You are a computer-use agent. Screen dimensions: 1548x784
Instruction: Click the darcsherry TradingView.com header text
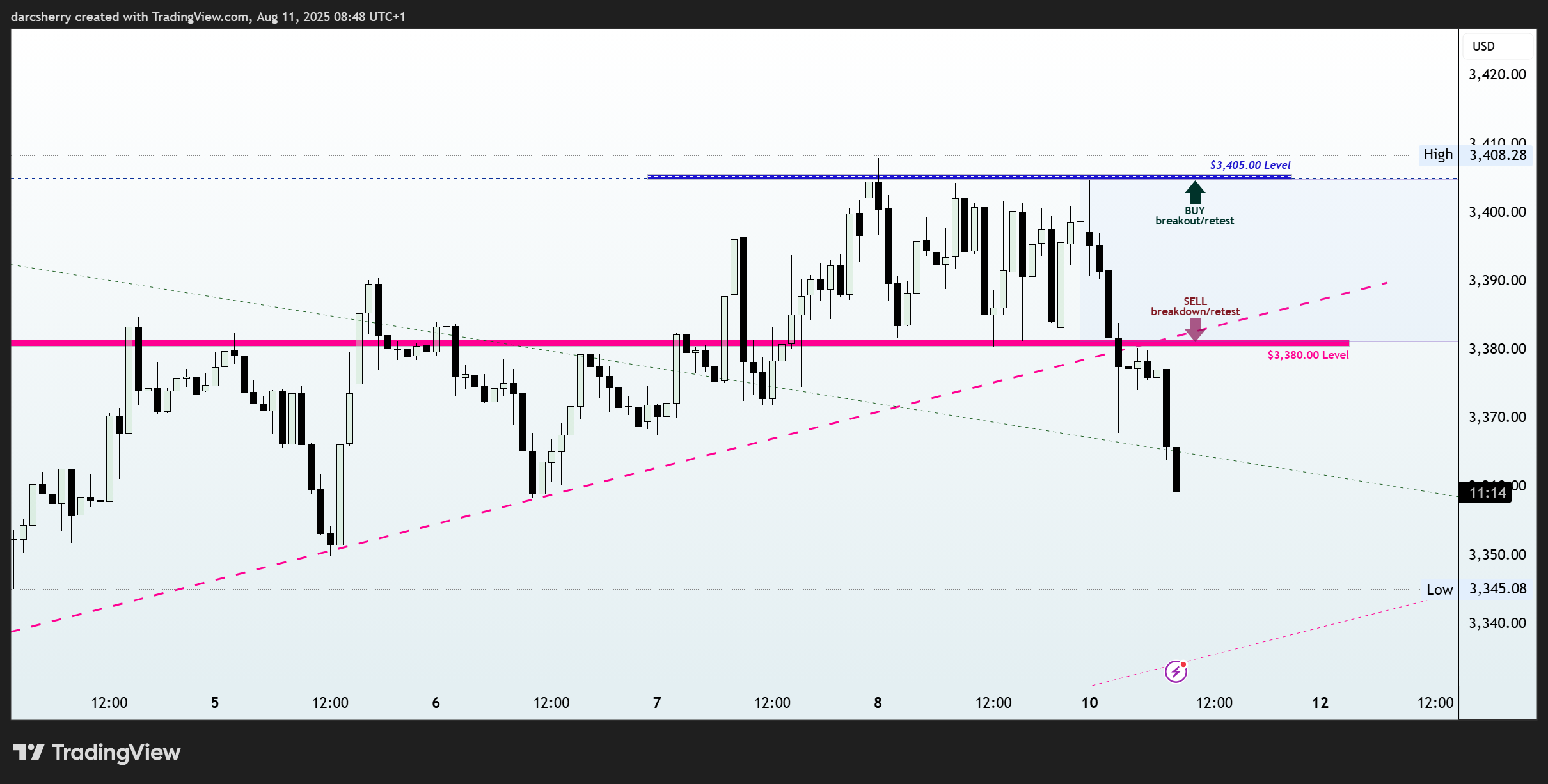[209, 17]
